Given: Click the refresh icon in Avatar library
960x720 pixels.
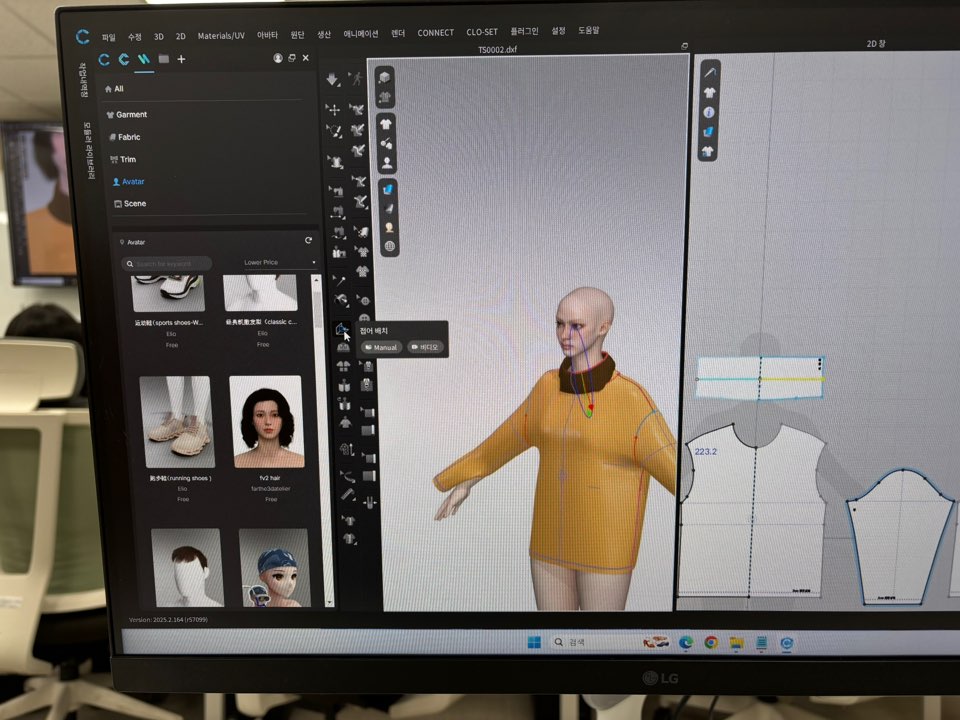Looking at the screenshot, I should tap(308, 241).
